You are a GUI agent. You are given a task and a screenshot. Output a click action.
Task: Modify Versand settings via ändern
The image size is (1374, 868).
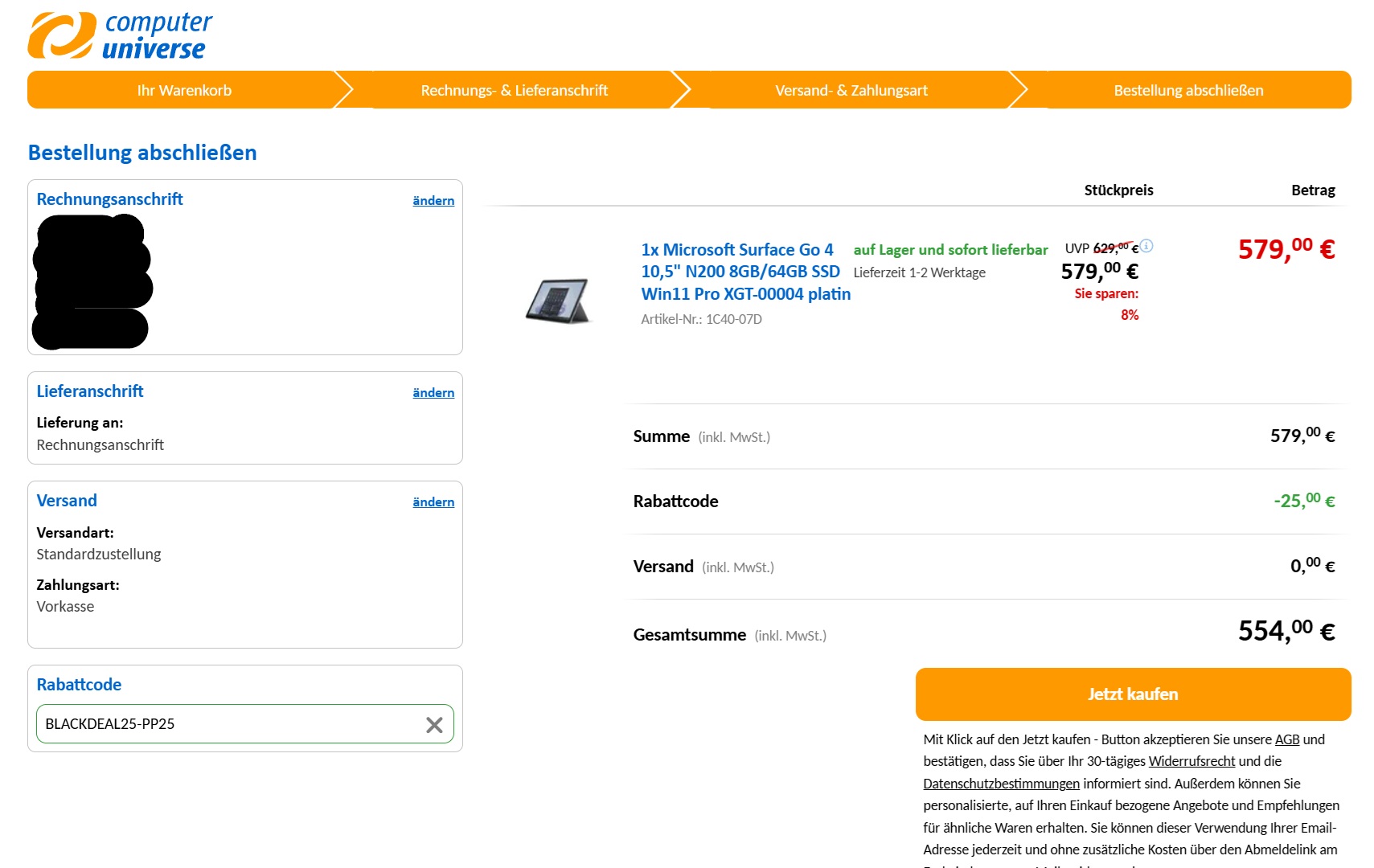coord(433,501)
